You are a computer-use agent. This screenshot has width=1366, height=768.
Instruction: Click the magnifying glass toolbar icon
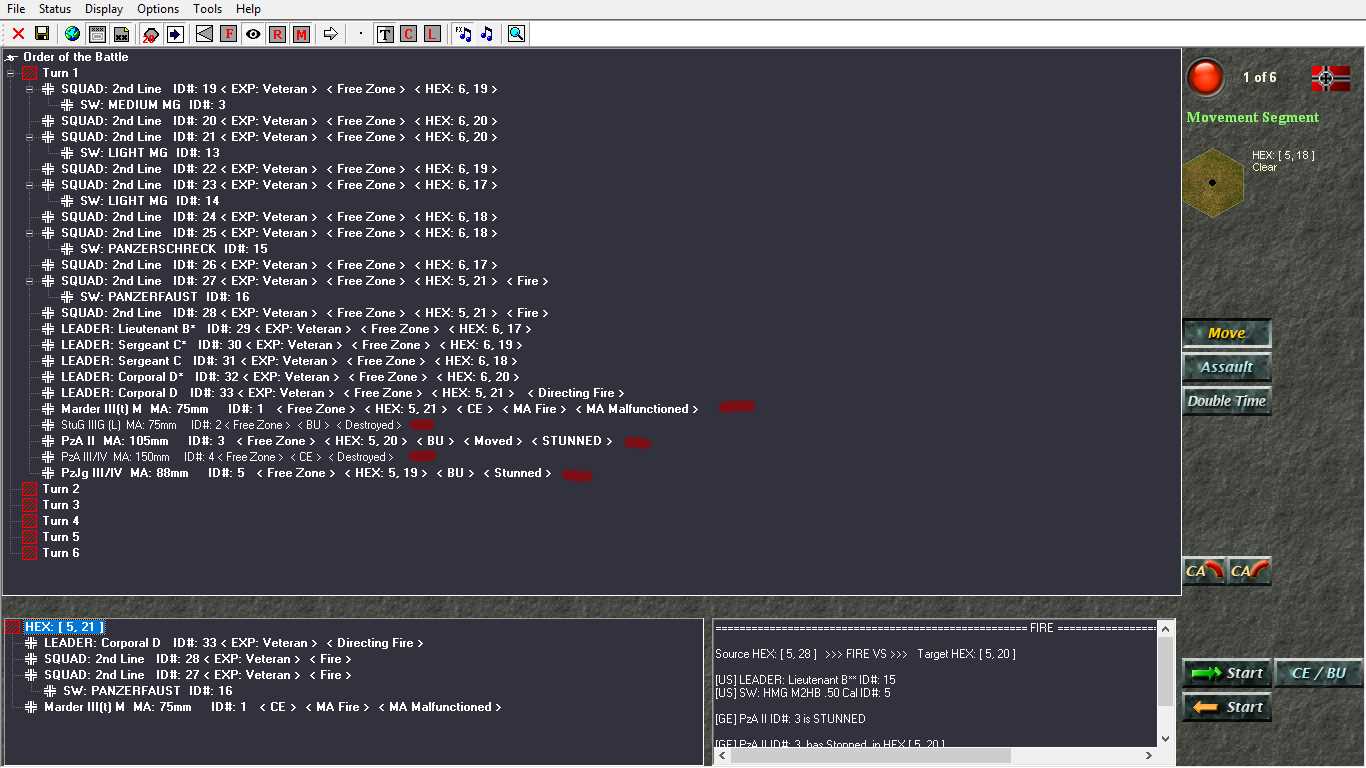pyautogui.click(x=516, y=34)
